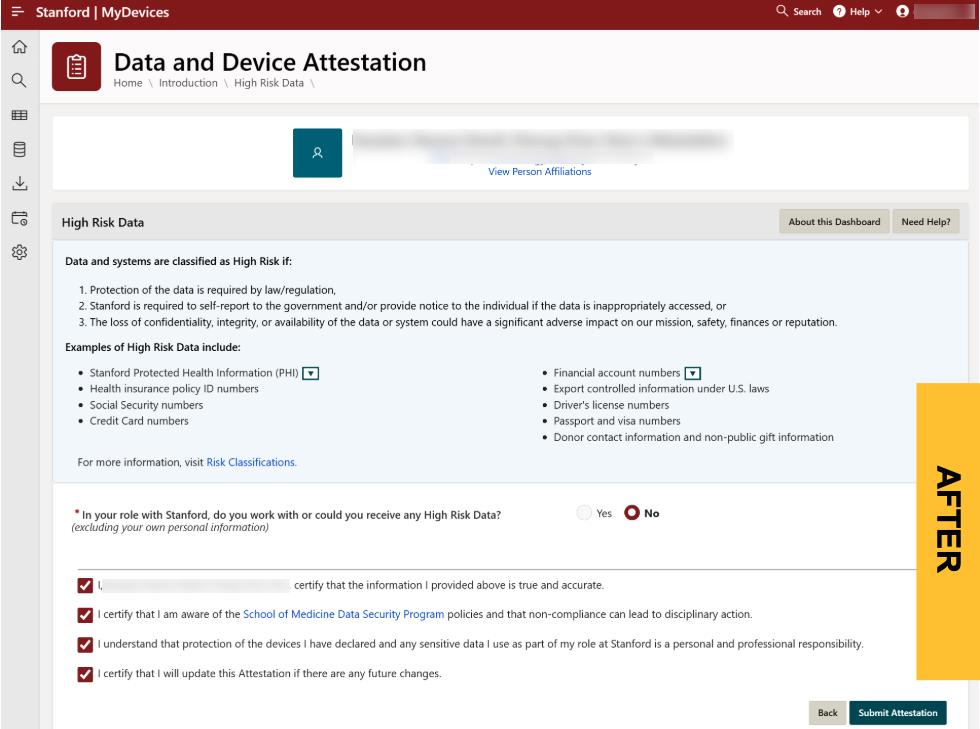Open the sidebar table grid icon
Image resolution: width=980 pixels, height=729 pixels.
(19, 115)
